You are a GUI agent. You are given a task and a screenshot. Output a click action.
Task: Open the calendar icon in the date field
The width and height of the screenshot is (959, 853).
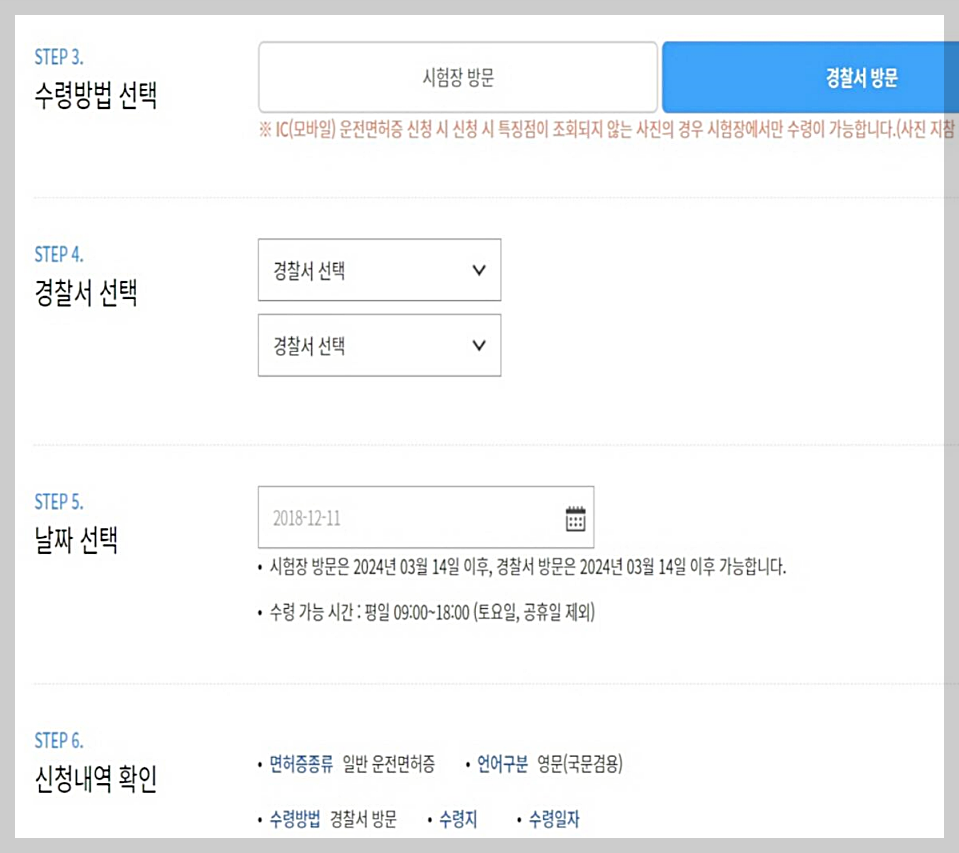coord(573,517)
